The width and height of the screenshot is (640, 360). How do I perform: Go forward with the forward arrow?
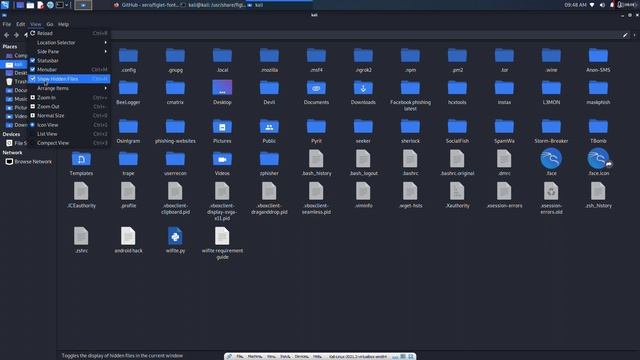click(16, 35)
